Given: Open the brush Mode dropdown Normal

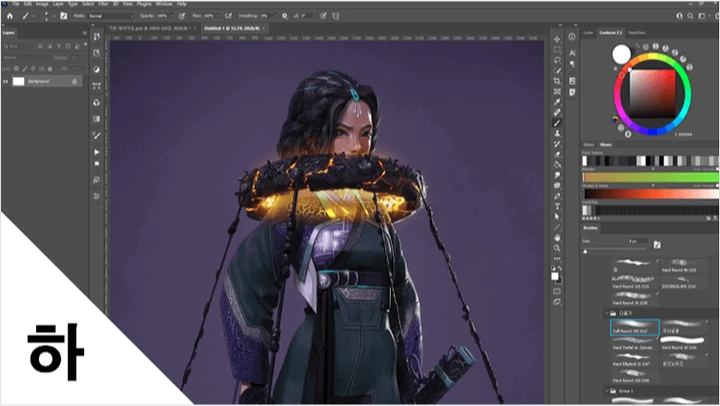Looking at the screenshot, I should coord(111,16).
